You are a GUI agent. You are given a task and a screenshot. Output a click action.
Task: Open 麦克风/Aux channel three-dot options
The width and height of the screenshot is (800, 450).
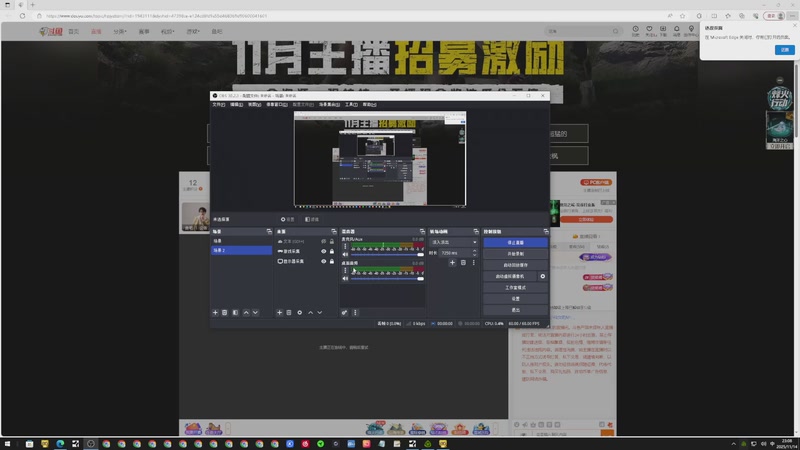coord(345,246)
